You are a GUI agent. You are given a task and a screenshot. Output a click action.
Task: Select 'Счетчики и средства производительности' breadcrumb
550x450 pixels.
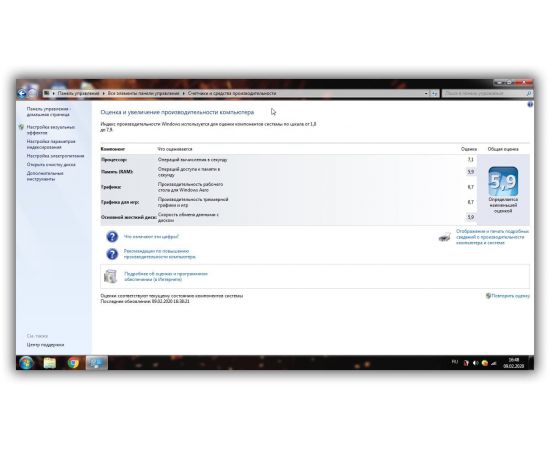point(232,93)
